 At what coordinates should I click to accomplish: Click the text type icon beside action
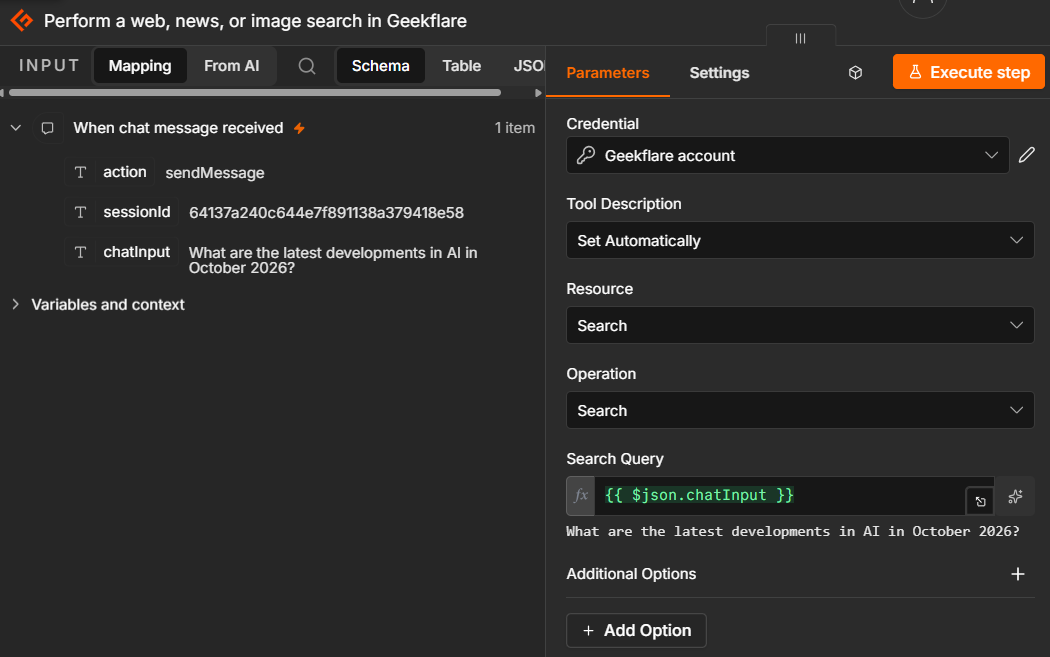point(80,172)
